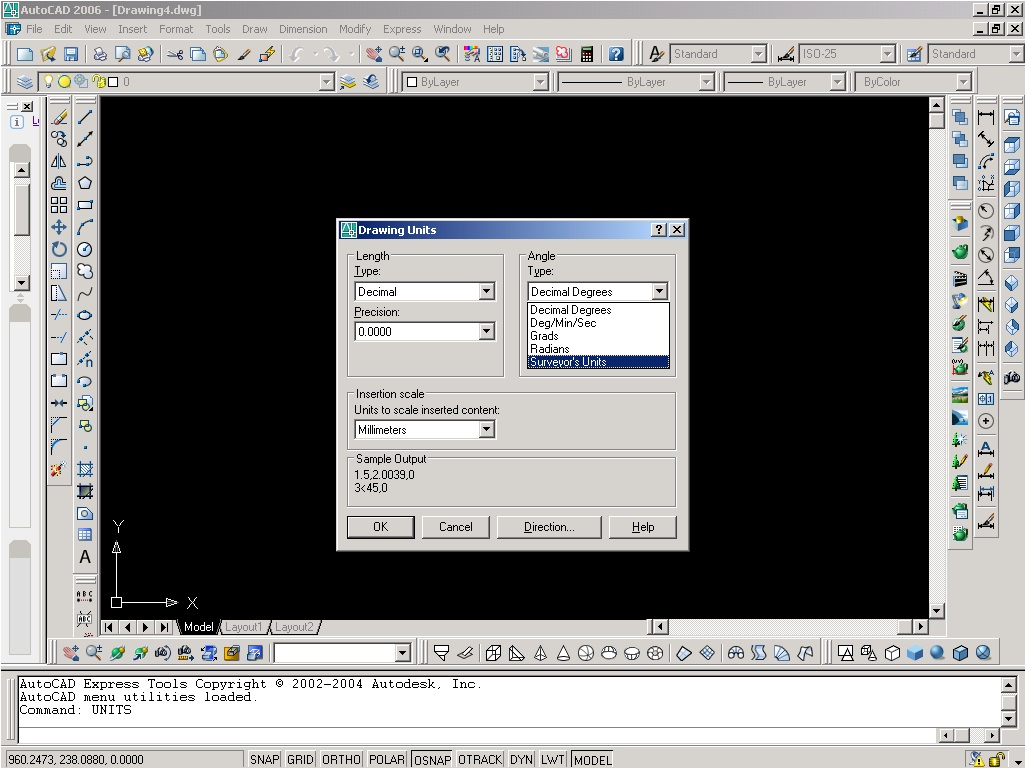Open the Dimension menu
This screenshot has width=1025, height=768.
(303, 29)
